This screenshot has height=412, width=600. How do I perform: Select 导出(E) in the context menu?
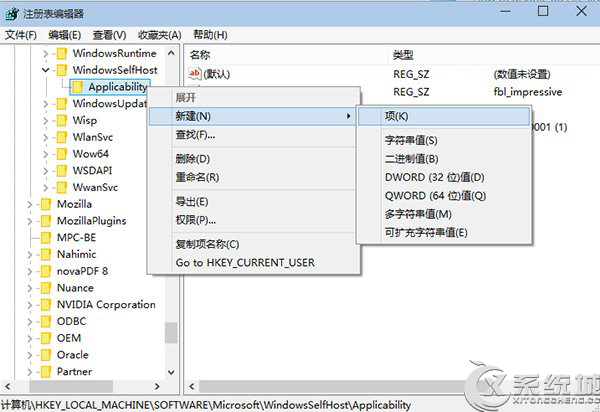point(254,202)
